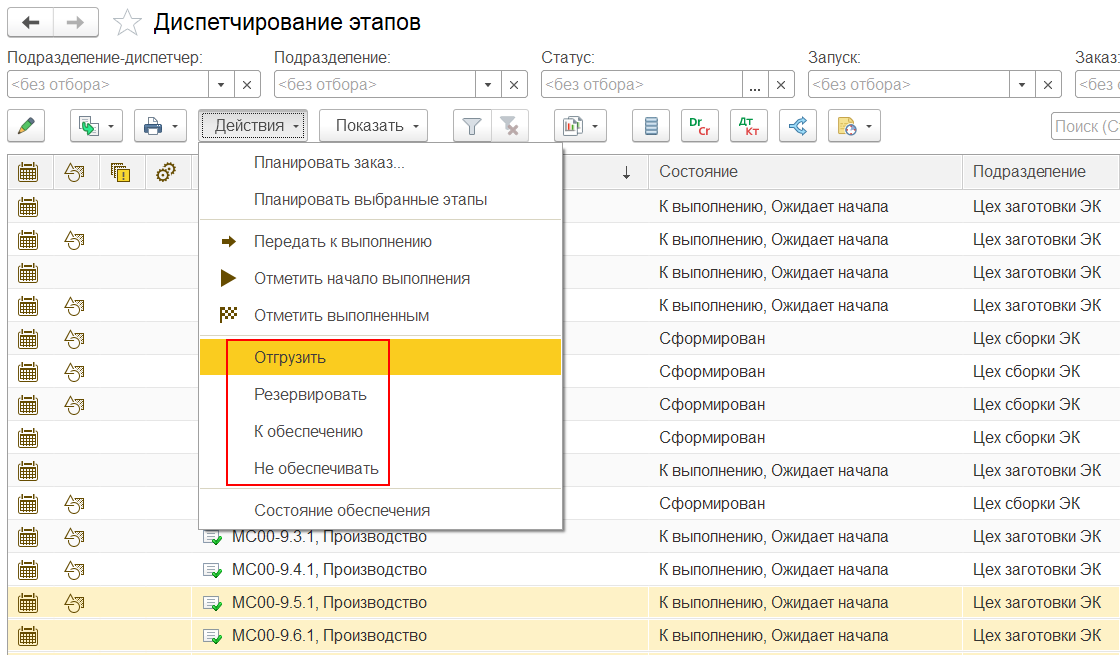This screenshot has height=655, width=1120.
Task: Click the blue list view icon
Action: point(651,126)
